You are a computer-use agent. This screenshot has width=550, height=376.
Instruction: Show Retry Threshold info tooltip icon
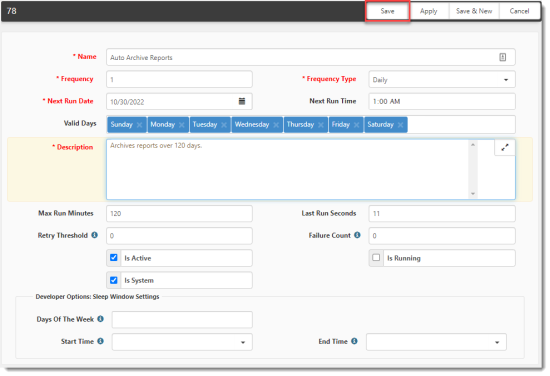click(x=94, y=235)
